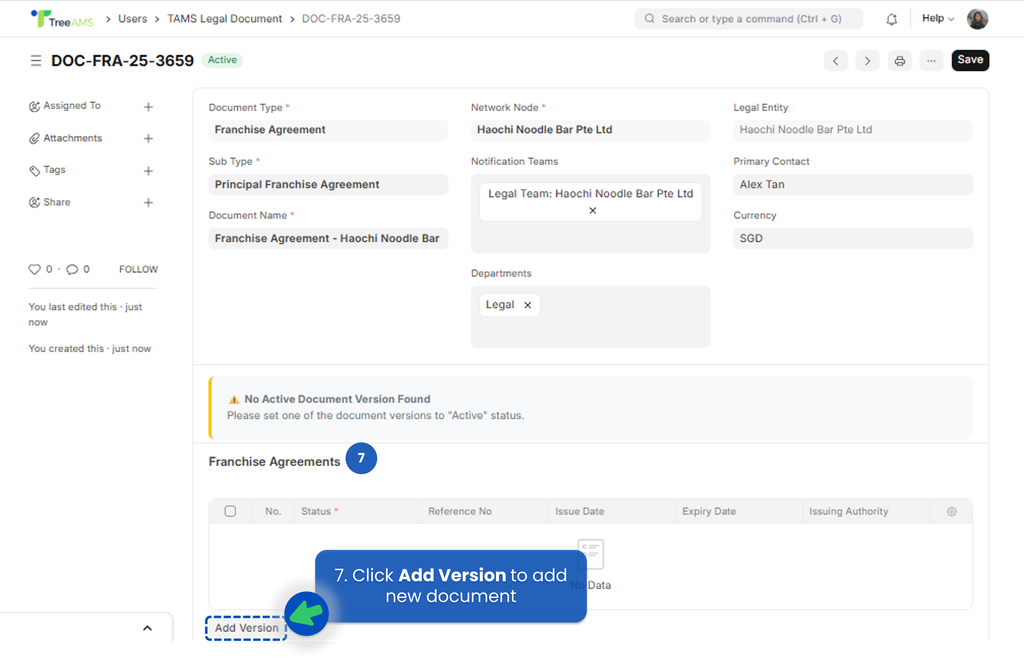Open the Help dropdown menu
Viewport: 1024px width, 669px height.
pos(937,19)
